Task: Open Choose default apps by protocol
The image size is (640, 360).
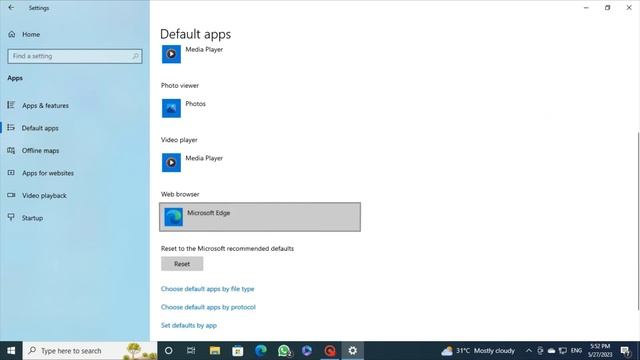Action: coord(208,307)
